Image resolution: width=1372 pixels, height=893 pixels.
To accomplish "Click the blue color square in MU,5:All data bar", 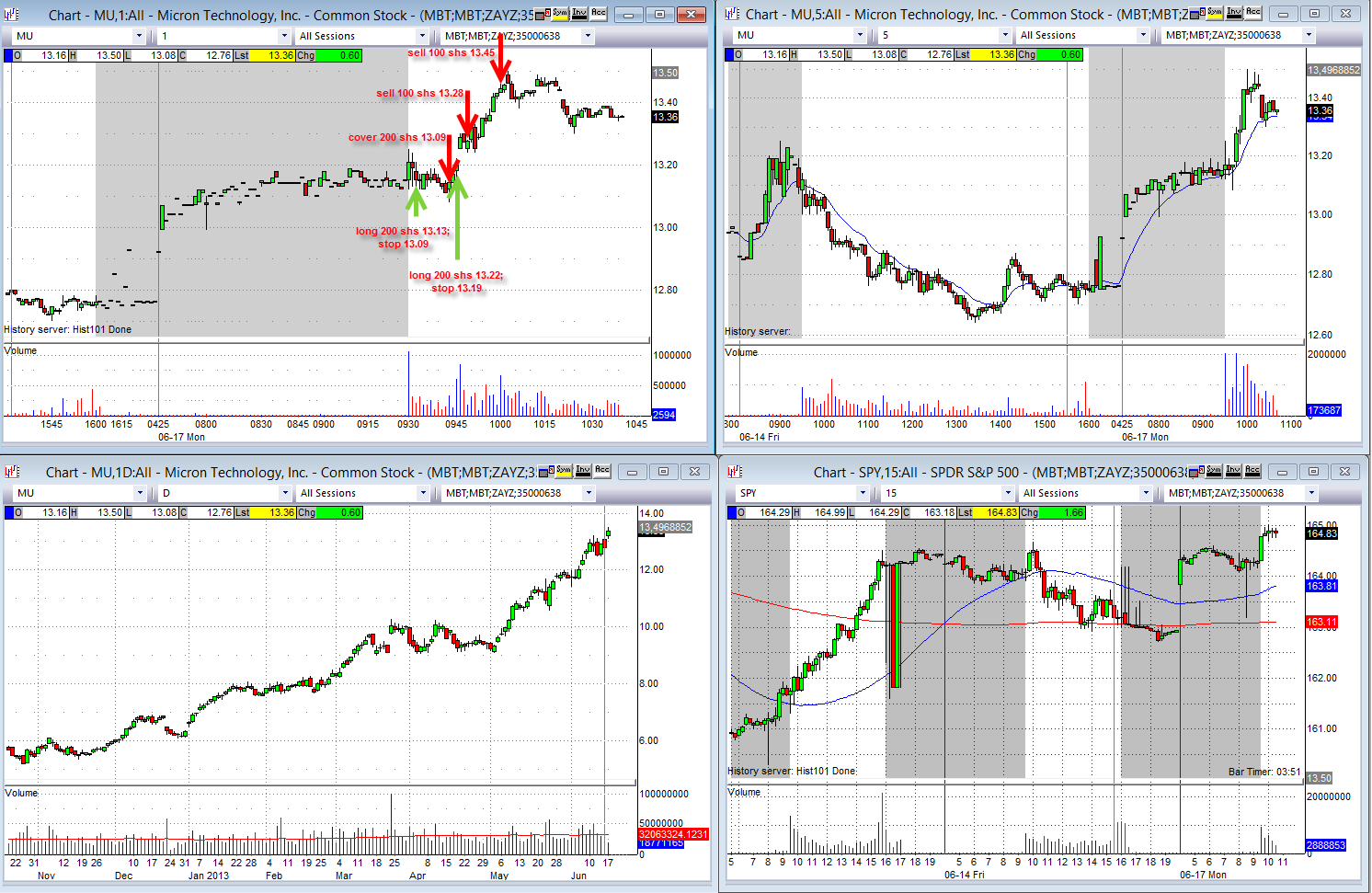I will tap(729, 54).
